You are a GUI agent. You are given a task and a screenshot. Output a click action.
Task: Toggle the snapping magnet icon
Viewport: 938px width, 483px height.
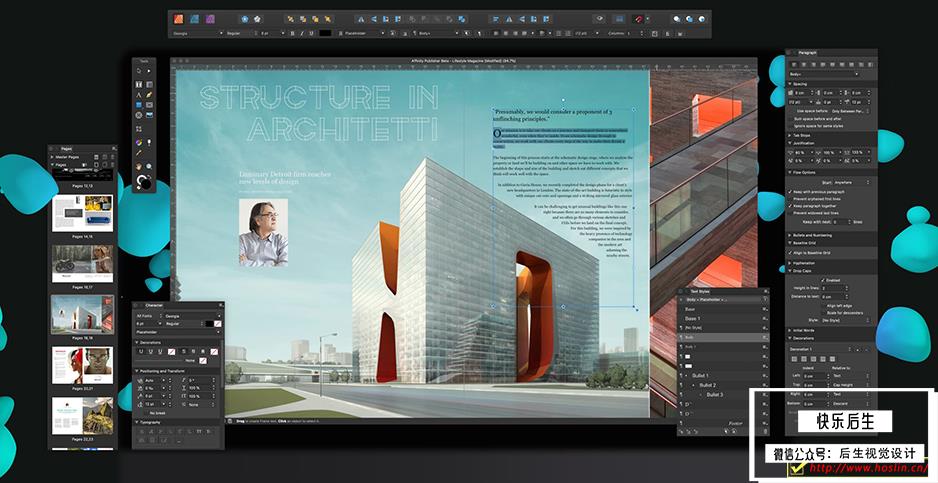(x=639, y=19)
